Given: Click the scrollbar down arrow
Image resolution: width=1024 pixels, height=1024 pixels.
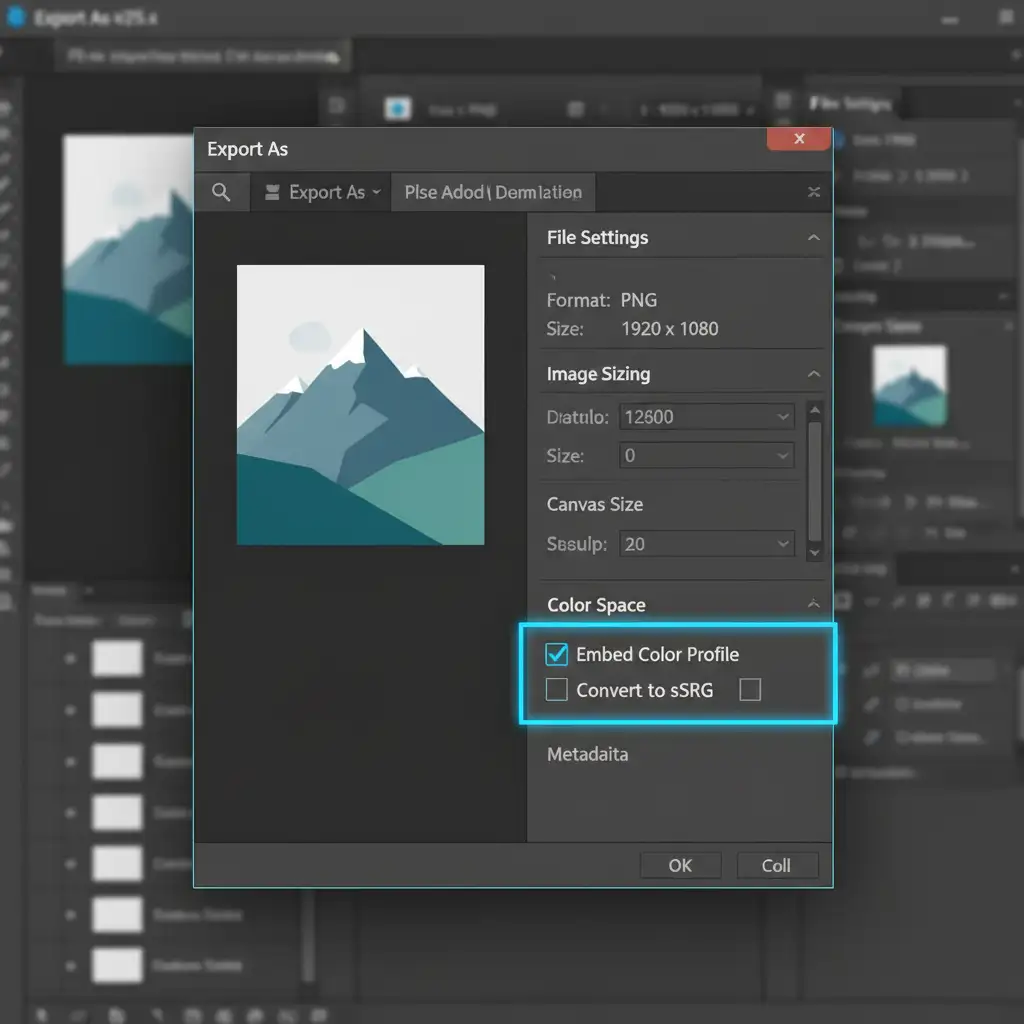Looking at the screenshot, I should click(815, 552).
